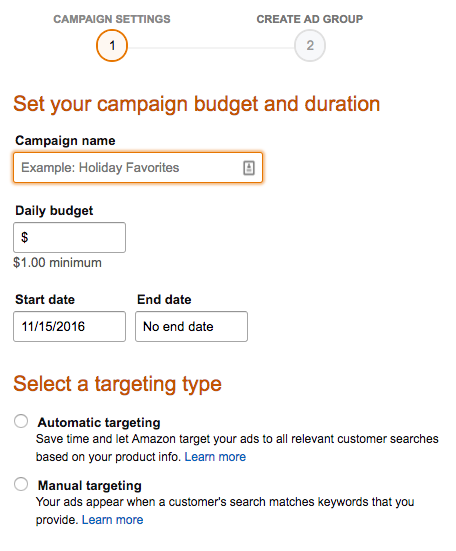Click the progress line between steps 1 and 2
Screen dimensions: 456x551
pyautogui.click(x=211, y=48)
